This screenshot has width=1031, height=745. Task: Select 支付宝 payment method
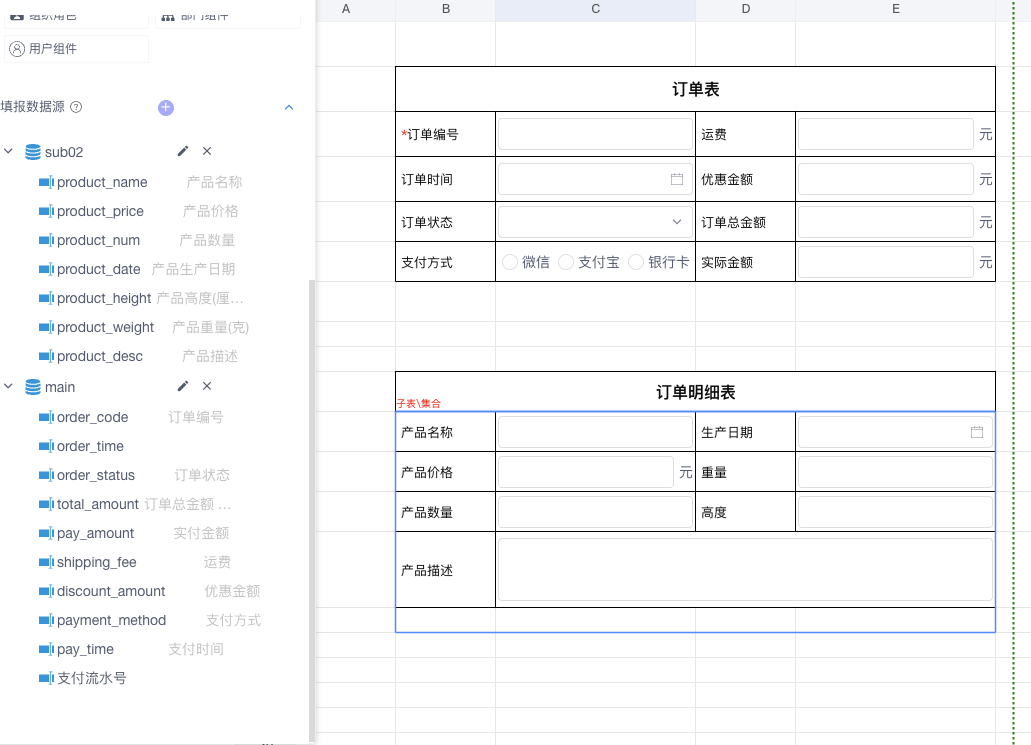pos(566,262)
